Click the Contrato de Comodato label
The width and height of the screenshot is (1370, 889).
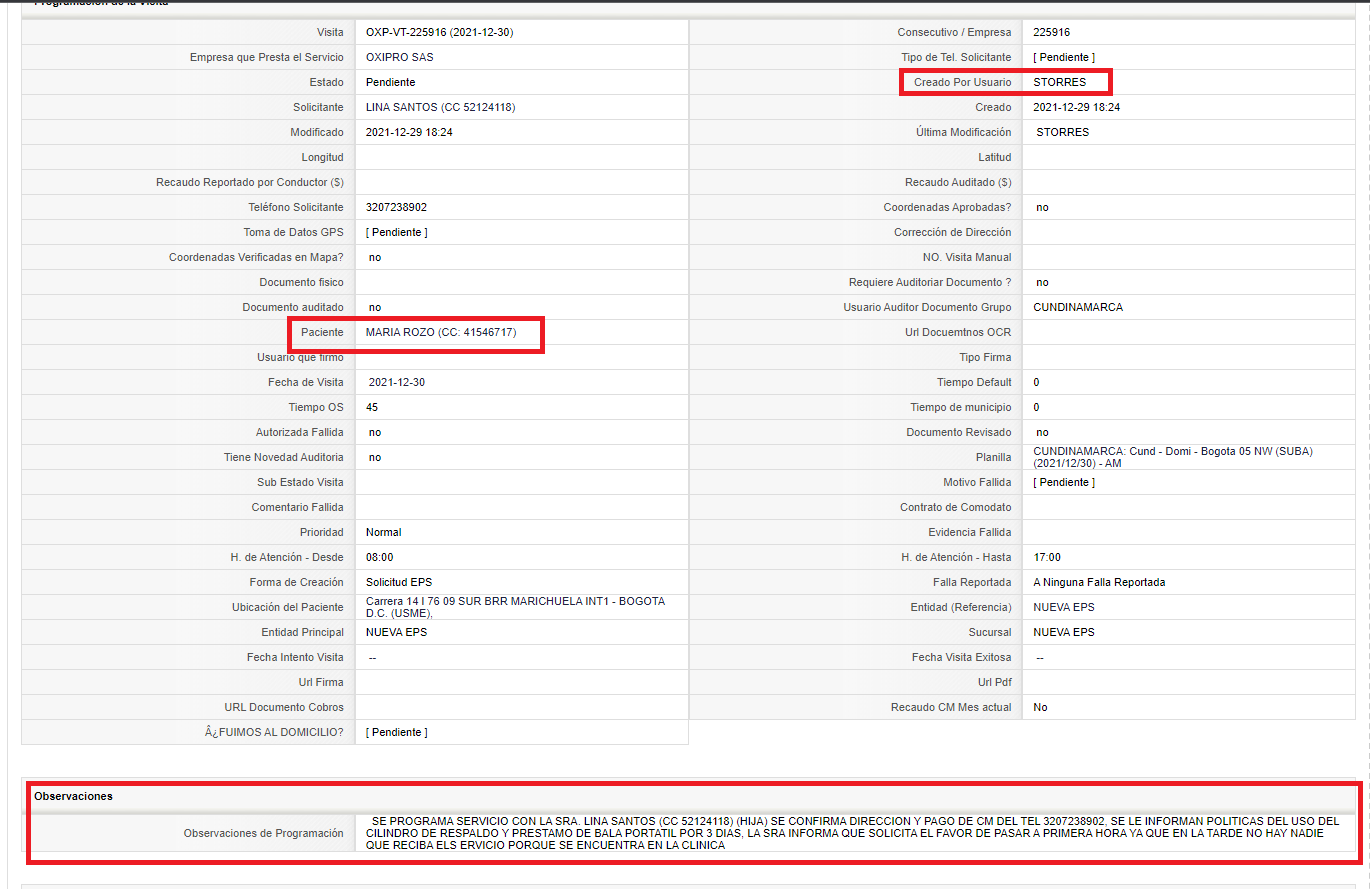pyautogui.click(x=955, y=507)
